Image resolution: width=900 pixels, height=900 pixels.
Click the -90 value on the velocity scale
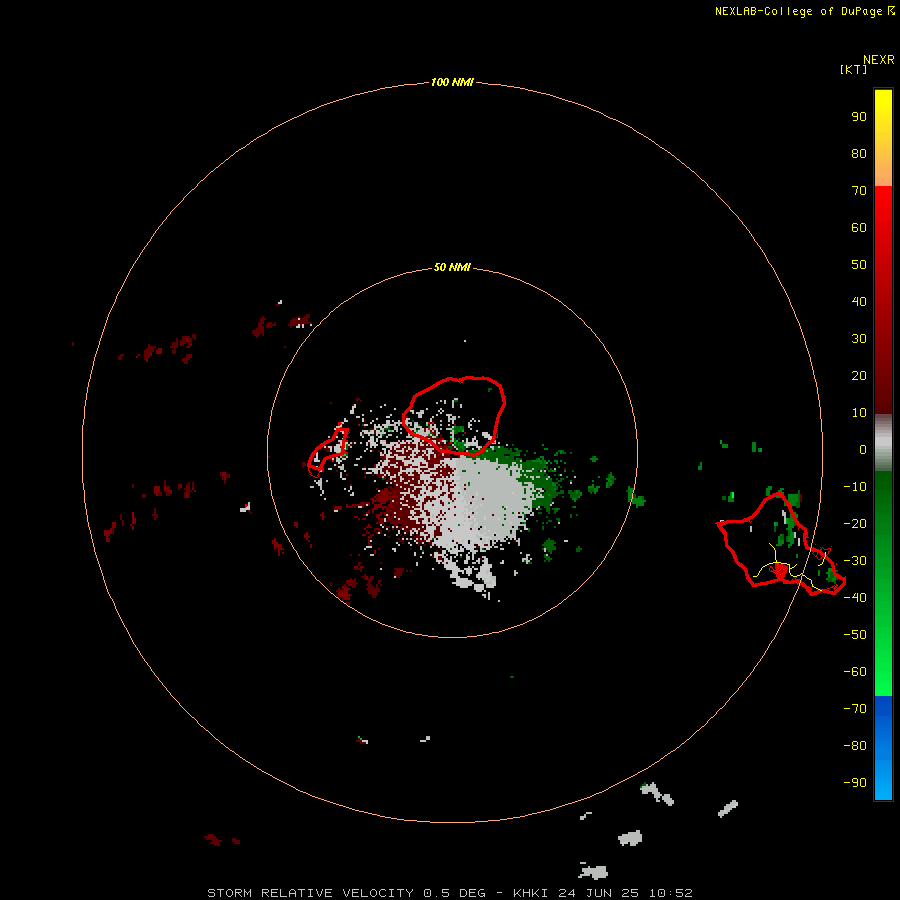[855, 782]
